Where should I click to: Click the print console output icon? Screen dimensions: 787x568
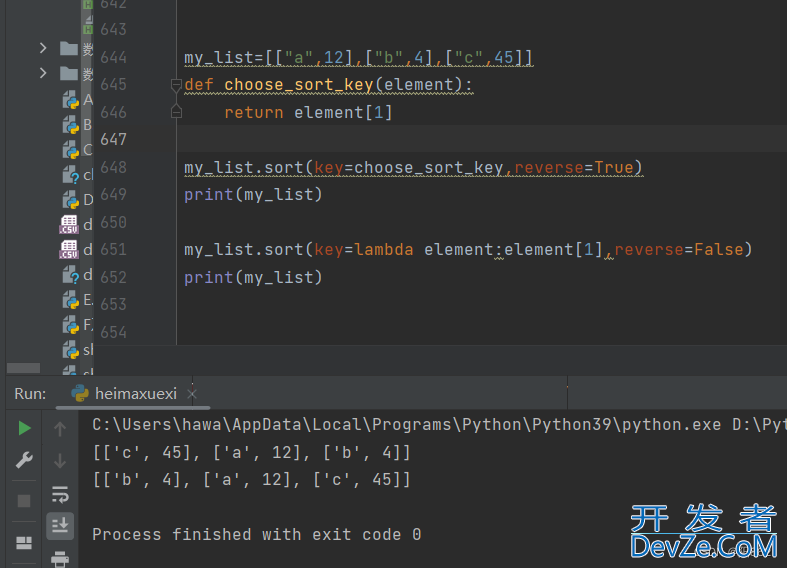click(x=60, y=558)
